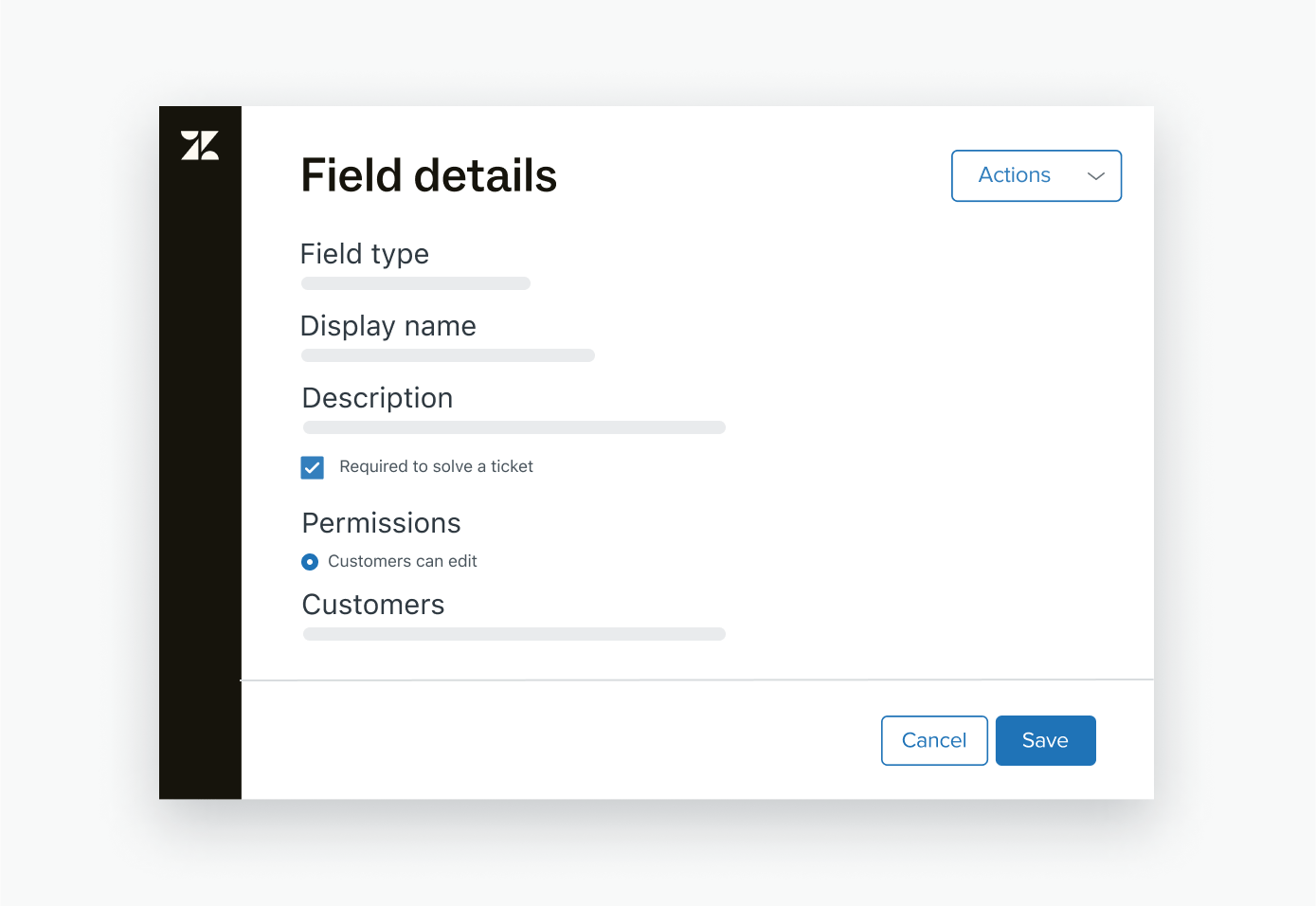Click the "Required to solve a ticket" label text
Image resolution: width=1316 pixels, height=906 pixels.
[x=436, y=466]
